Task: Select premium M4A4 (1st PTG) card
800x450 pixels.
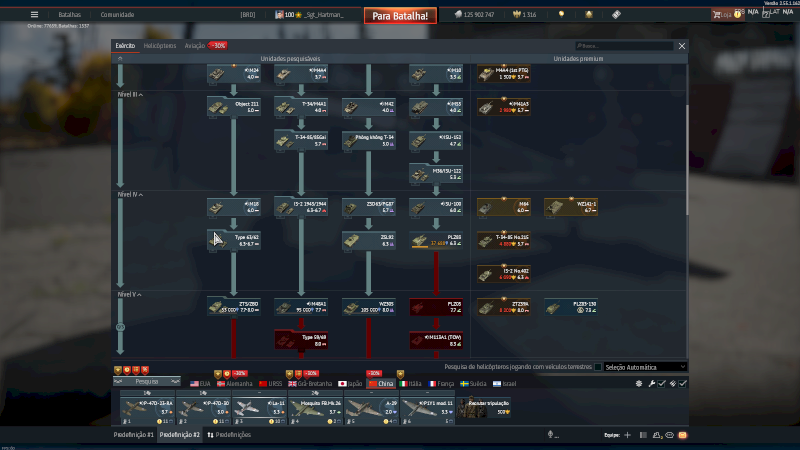Action: pyautogui.click(x=504, y=74)
